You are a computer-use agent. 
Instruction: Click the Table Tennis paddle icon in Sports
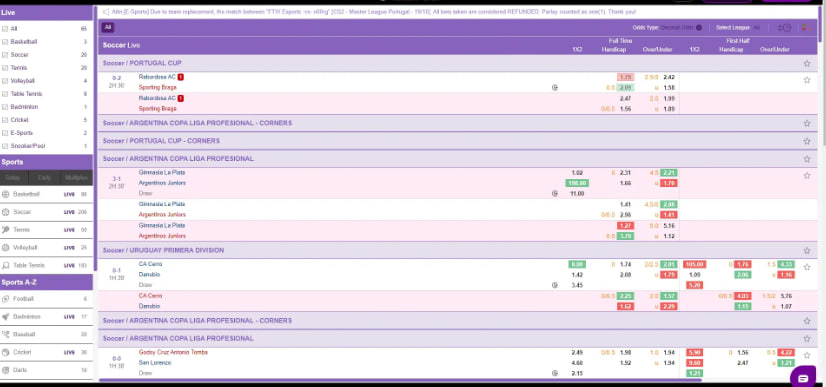coord(6,265)
